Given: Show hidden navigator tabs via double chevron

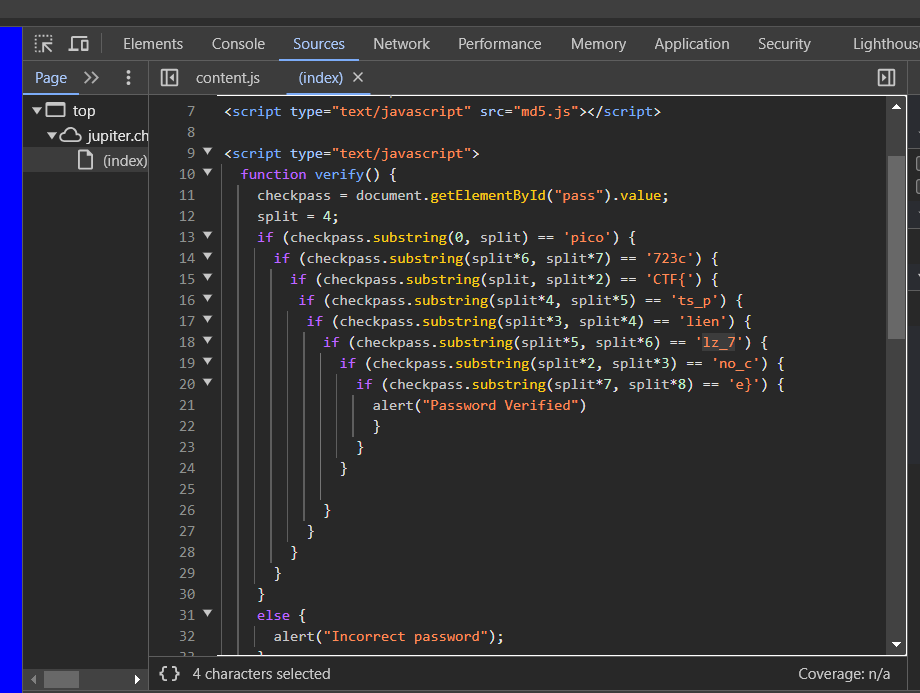Looking at the screenshot, I should 92,77.
